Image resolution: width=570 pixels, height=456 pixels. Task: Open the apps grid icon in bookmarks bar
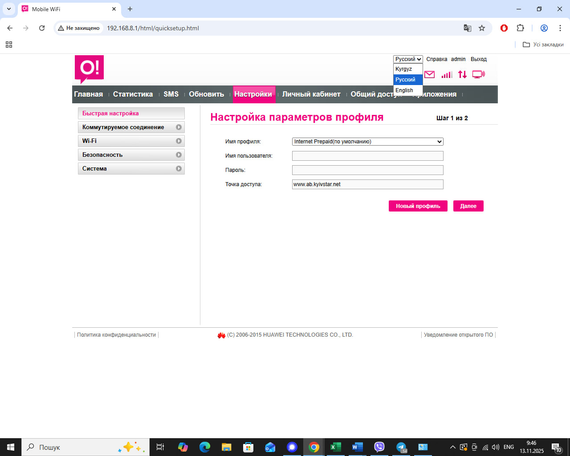[x=9, y=44]
